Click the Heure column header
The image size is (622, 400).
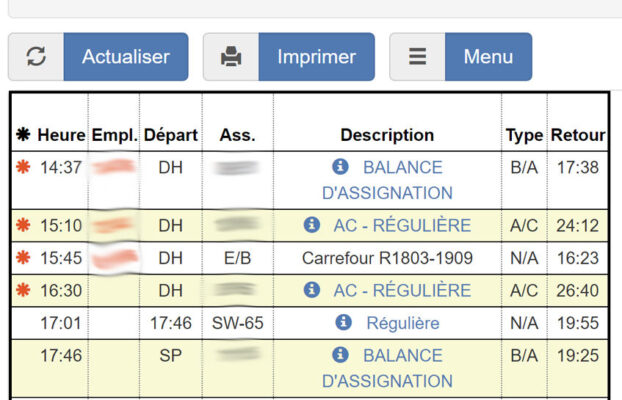click(61, 135)
